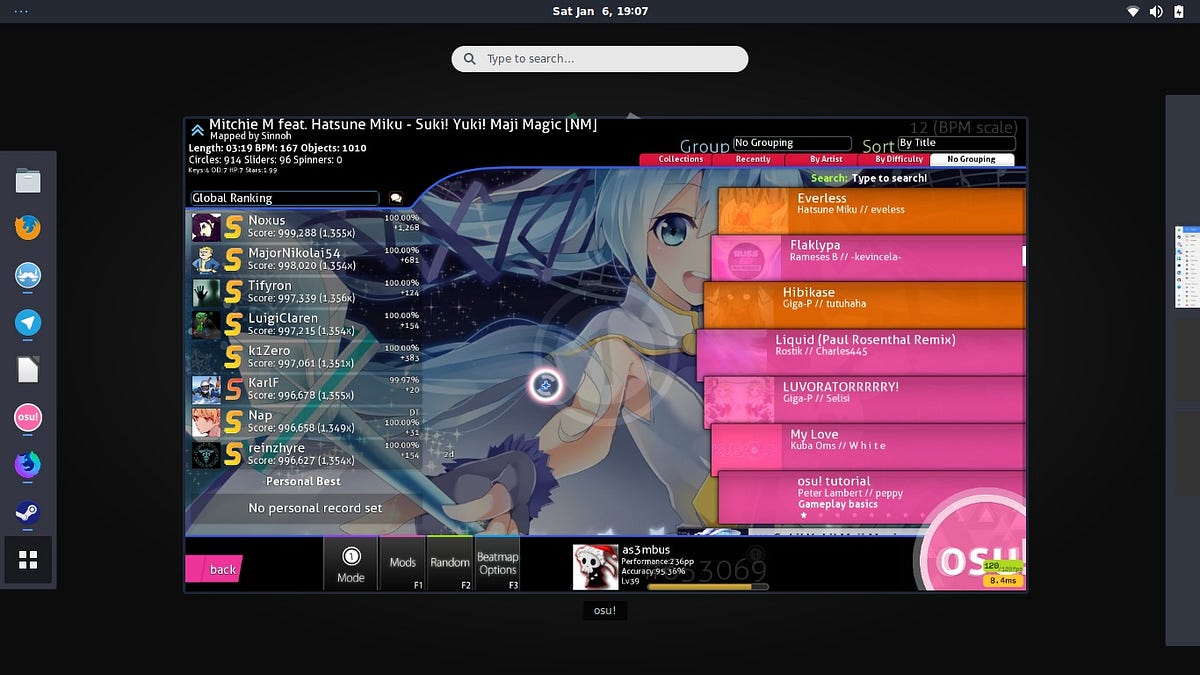Screen dimensions: 1200x675
Task: Open the Files manager in the dock
Action: point(28,181)
